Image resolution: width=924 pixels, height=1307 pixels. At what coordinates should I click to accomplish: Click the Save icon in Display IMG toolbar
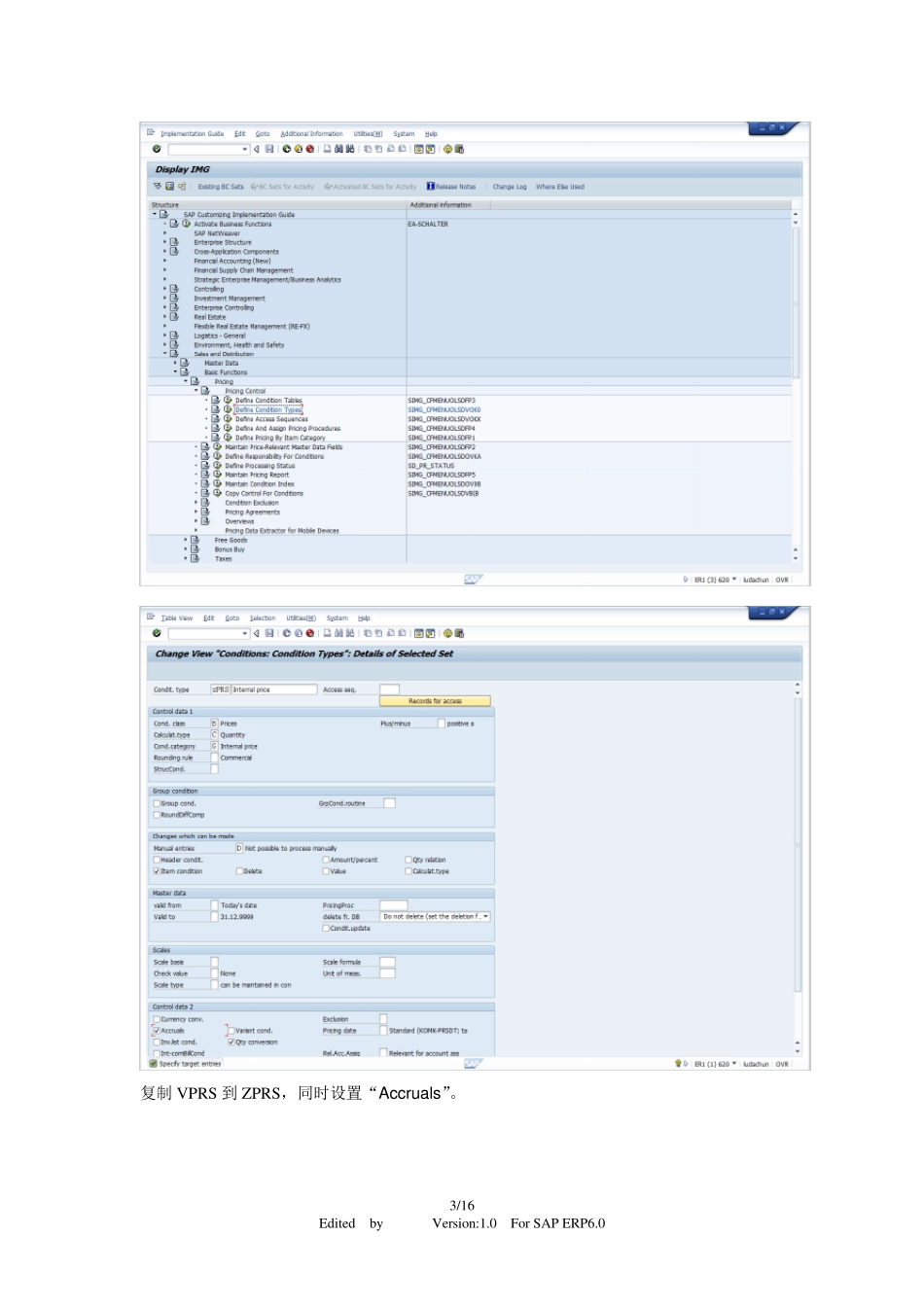click(269, 149)
